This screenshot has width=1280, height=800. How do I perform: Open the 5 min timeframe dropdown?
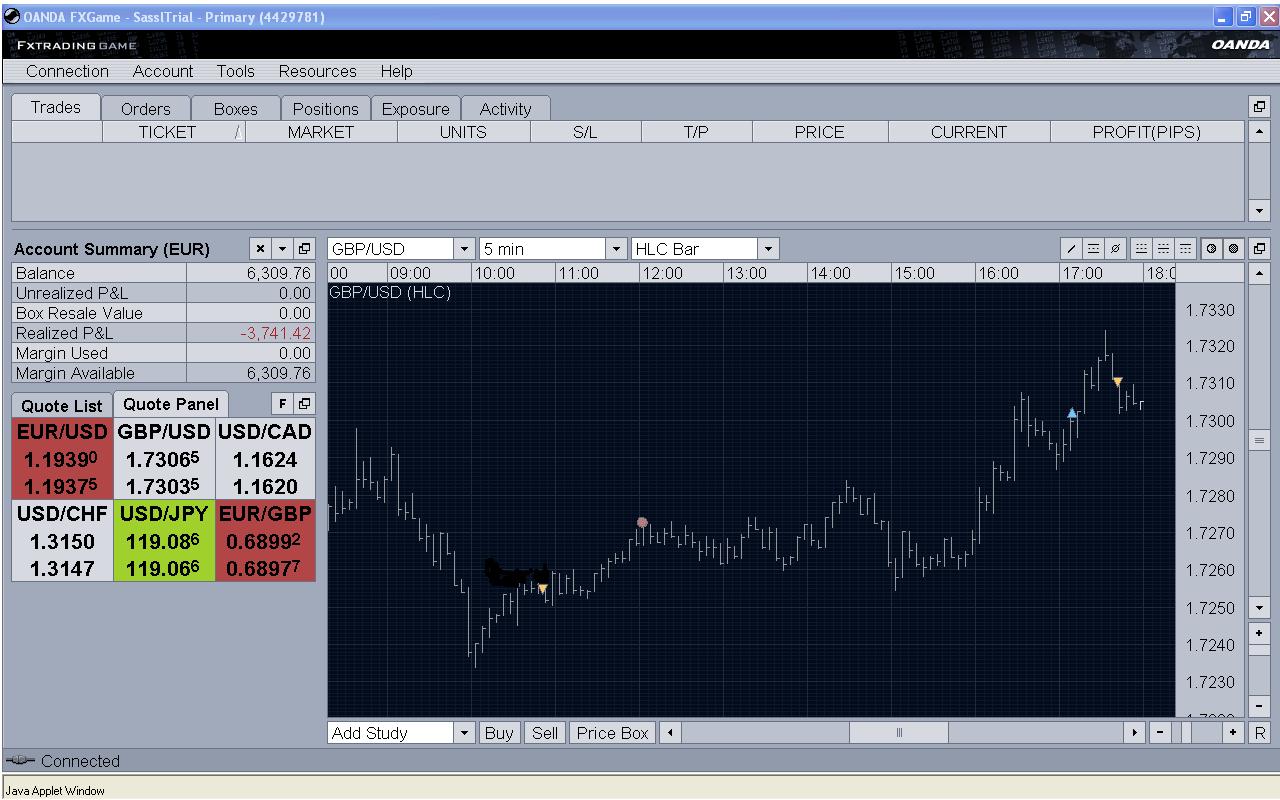click(616, 249)
